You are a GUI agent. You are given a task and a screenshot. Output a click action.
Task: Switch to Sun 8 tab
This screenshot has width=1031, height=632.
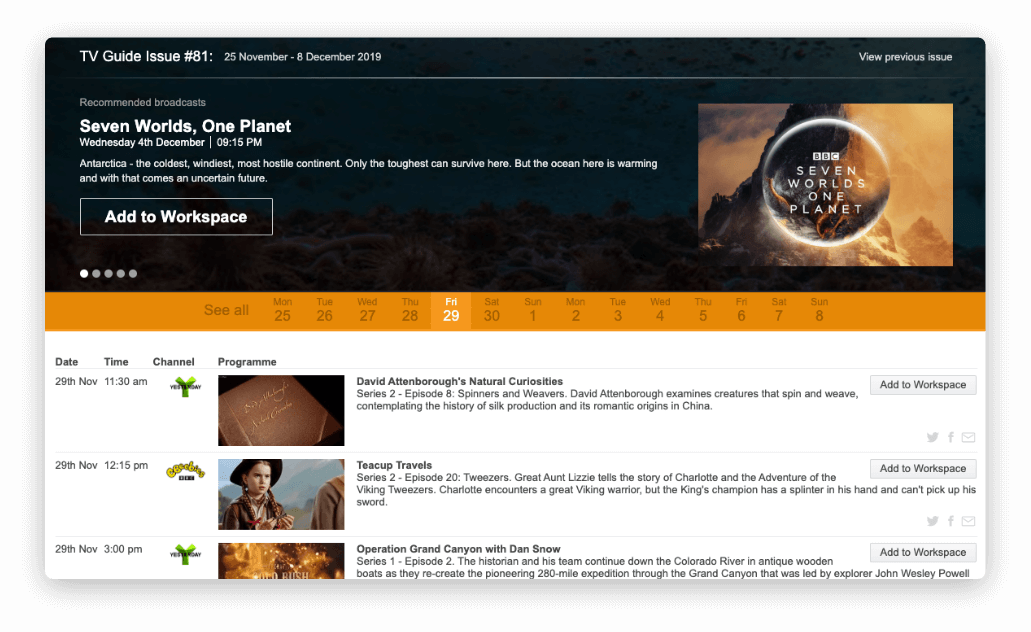[x=819, y=310]
